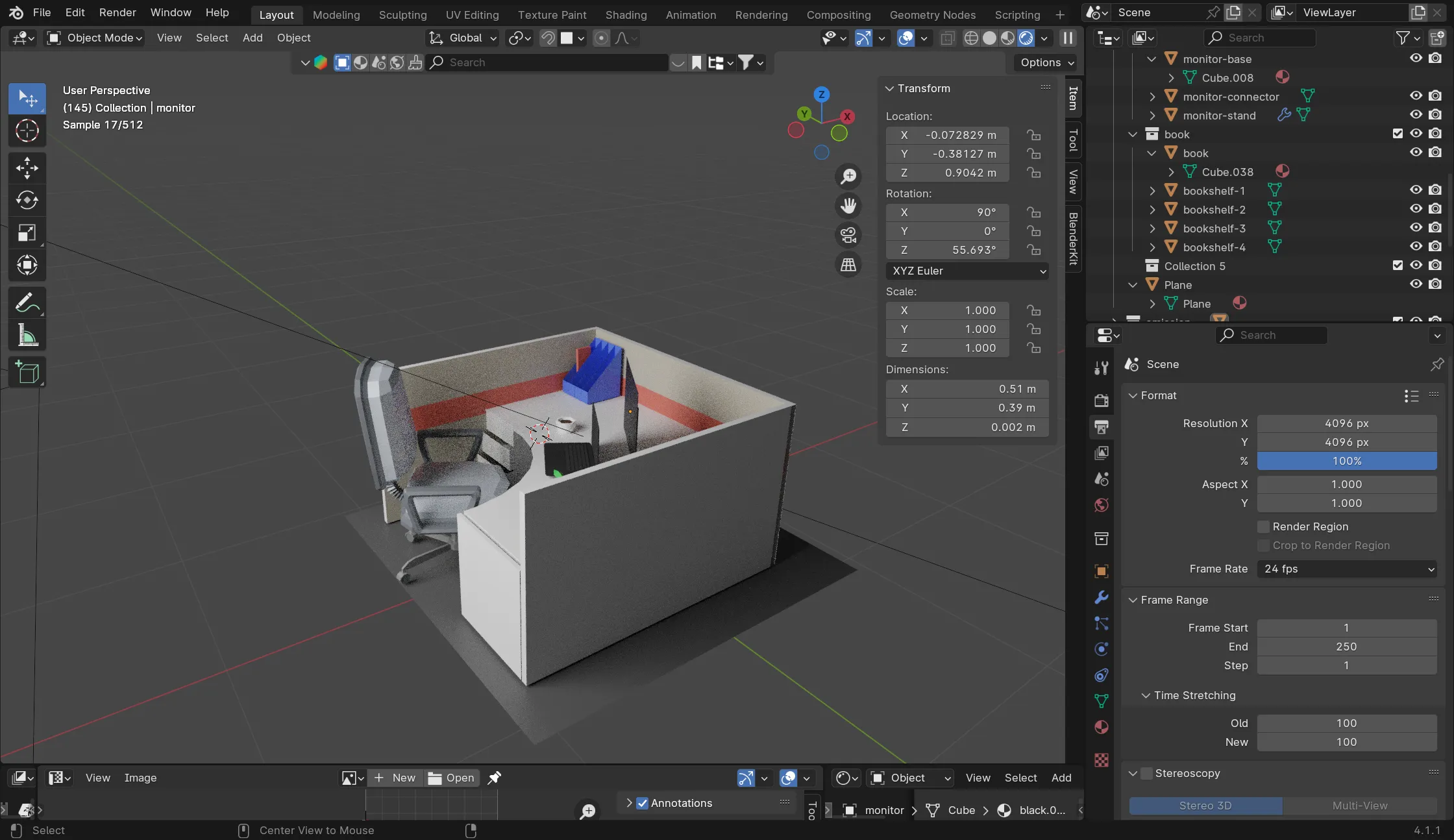Open the Render menu
Image resolution: width=1454 pixels, height=840 pixels.
(x=117, y=12)
